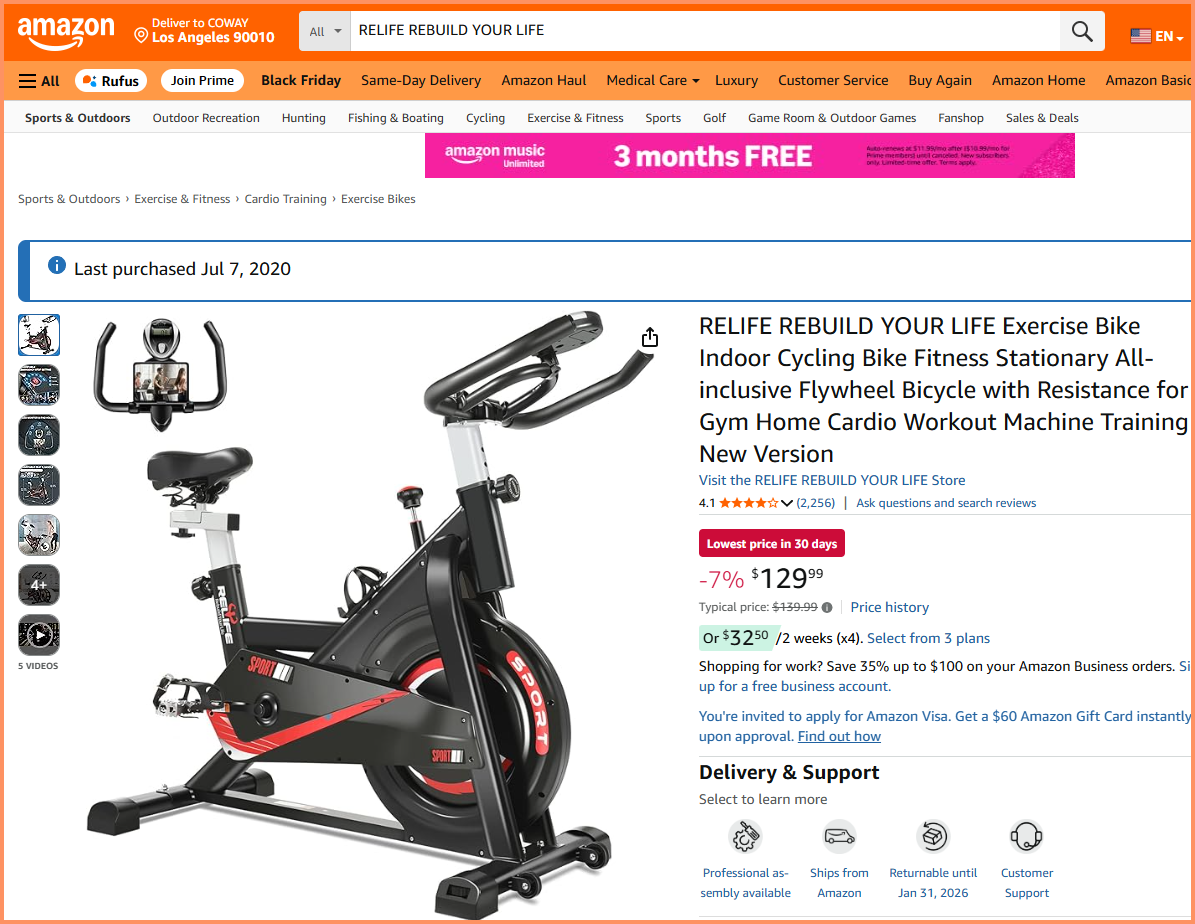Open the All hamburger menu
The image size is (1195, 924).
pyautogui.click(x=39, y=81)
